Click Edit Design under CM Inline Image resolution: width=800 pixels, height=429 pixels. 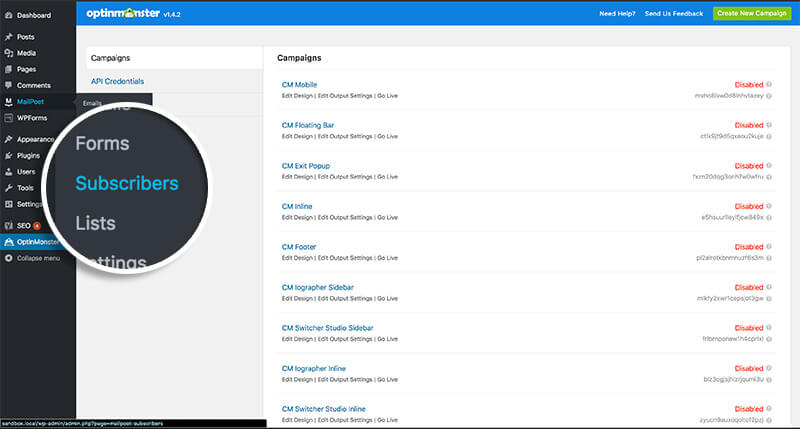pos(297,217)
